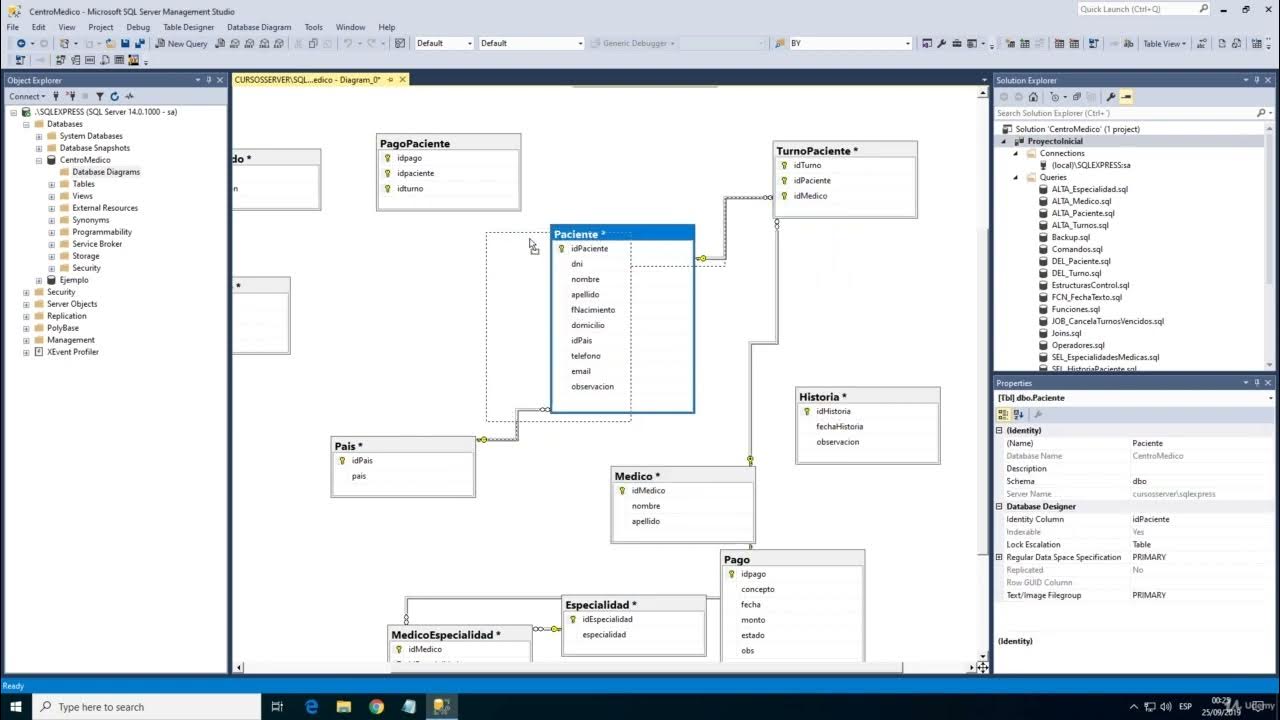This screenshot has height=720, width=1280.
Task: Click the Quick Launch search box
Action: click(1144, 9)
